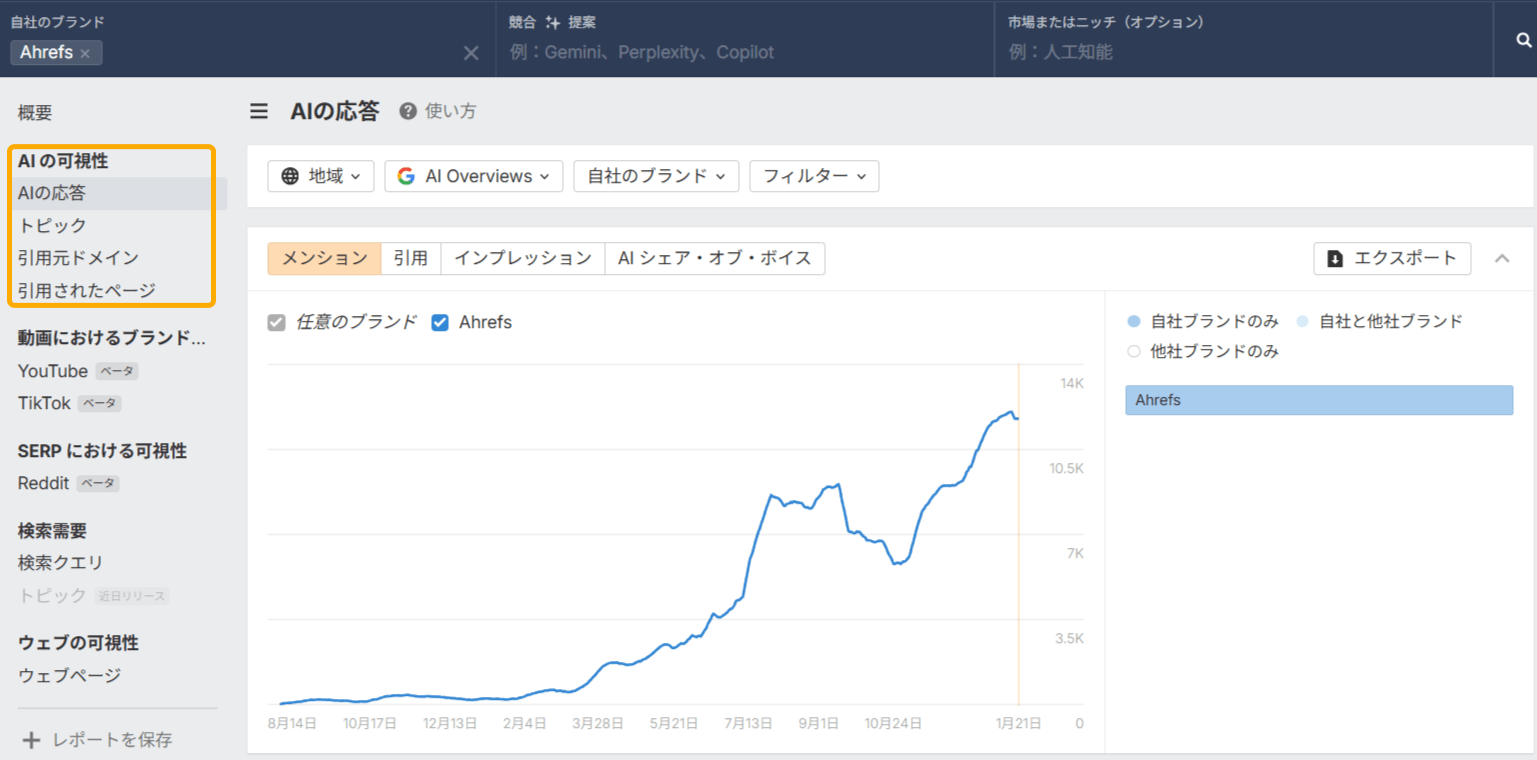The height and width of the screenshot is (760, 1537).
Task: Switch to the AI シェア・オブ・ボイス tab
Action: pos(715,258)
